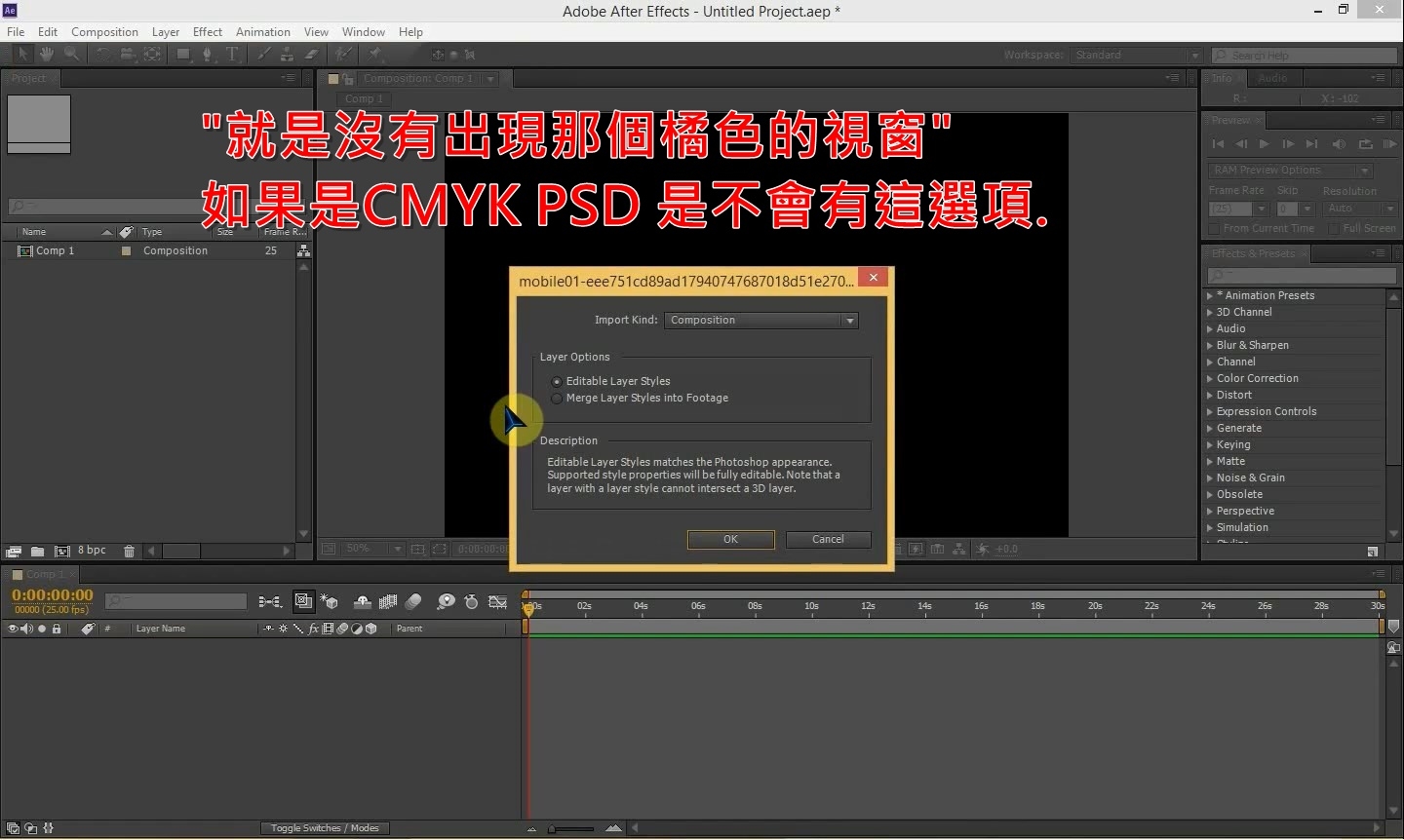Create new composition from Project panel footer
This screenshot has height=840, width=1404.
tap(61, 551)
